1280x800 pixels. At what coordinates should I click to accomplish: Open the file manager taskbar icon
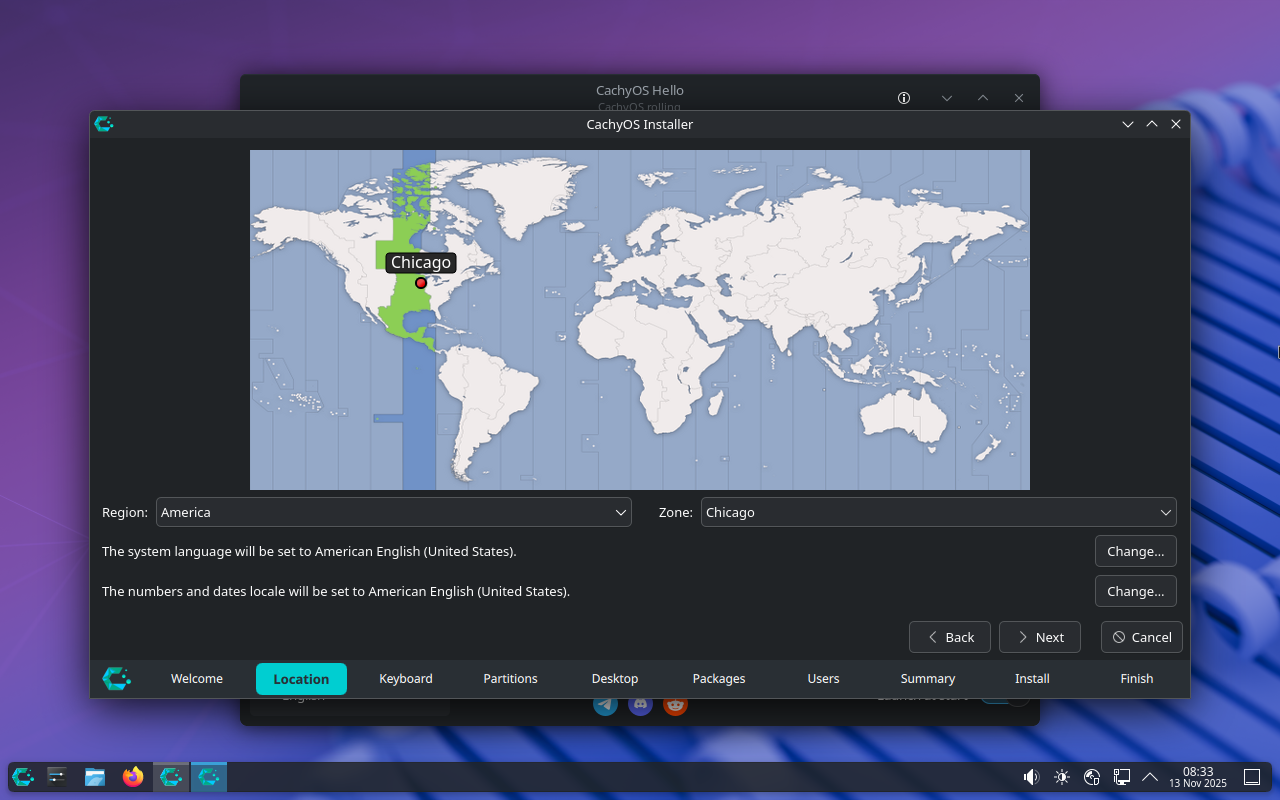tap(95, 777)
